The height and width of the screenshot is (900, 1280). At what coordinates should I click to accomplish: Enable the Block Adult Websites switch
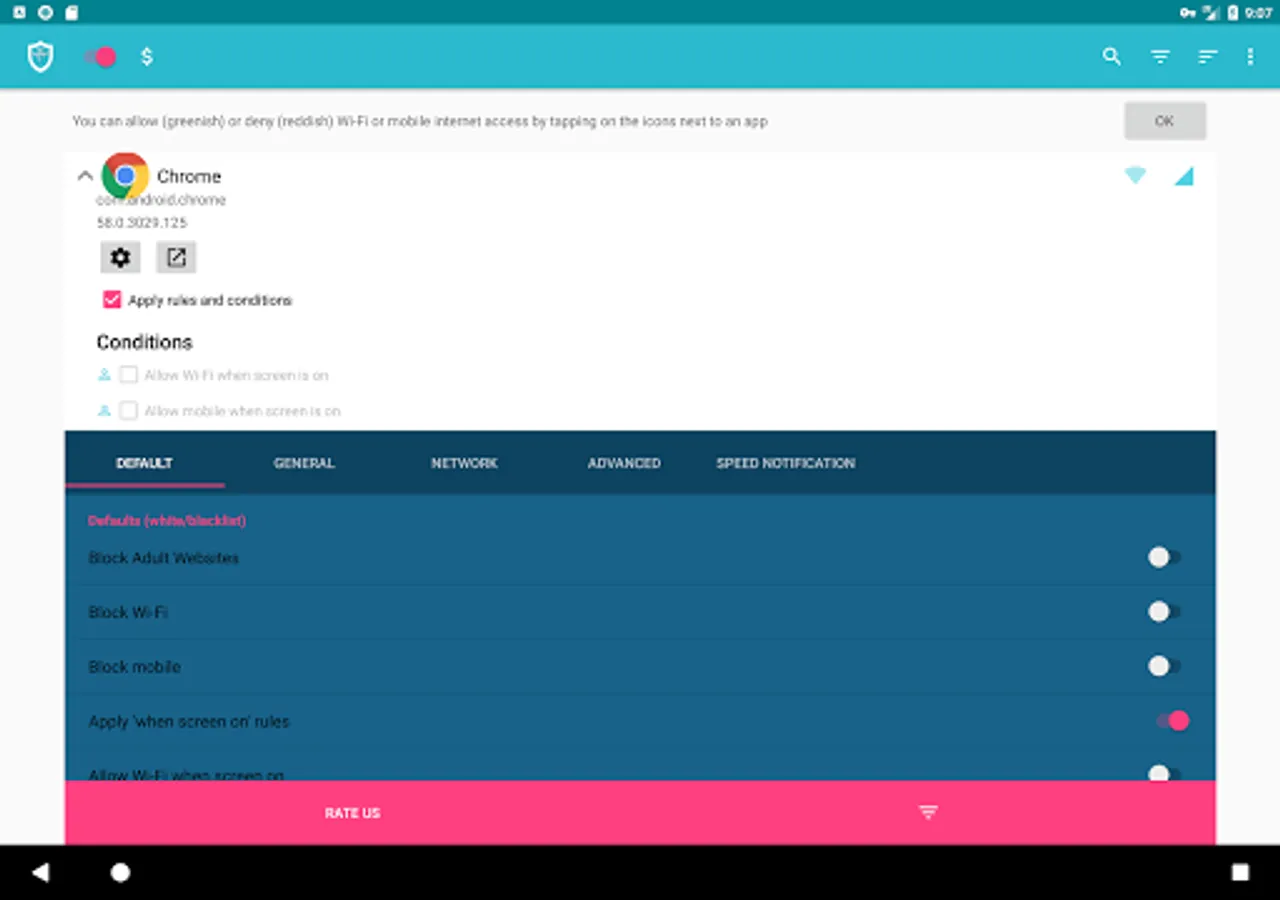coord(1165,557)
